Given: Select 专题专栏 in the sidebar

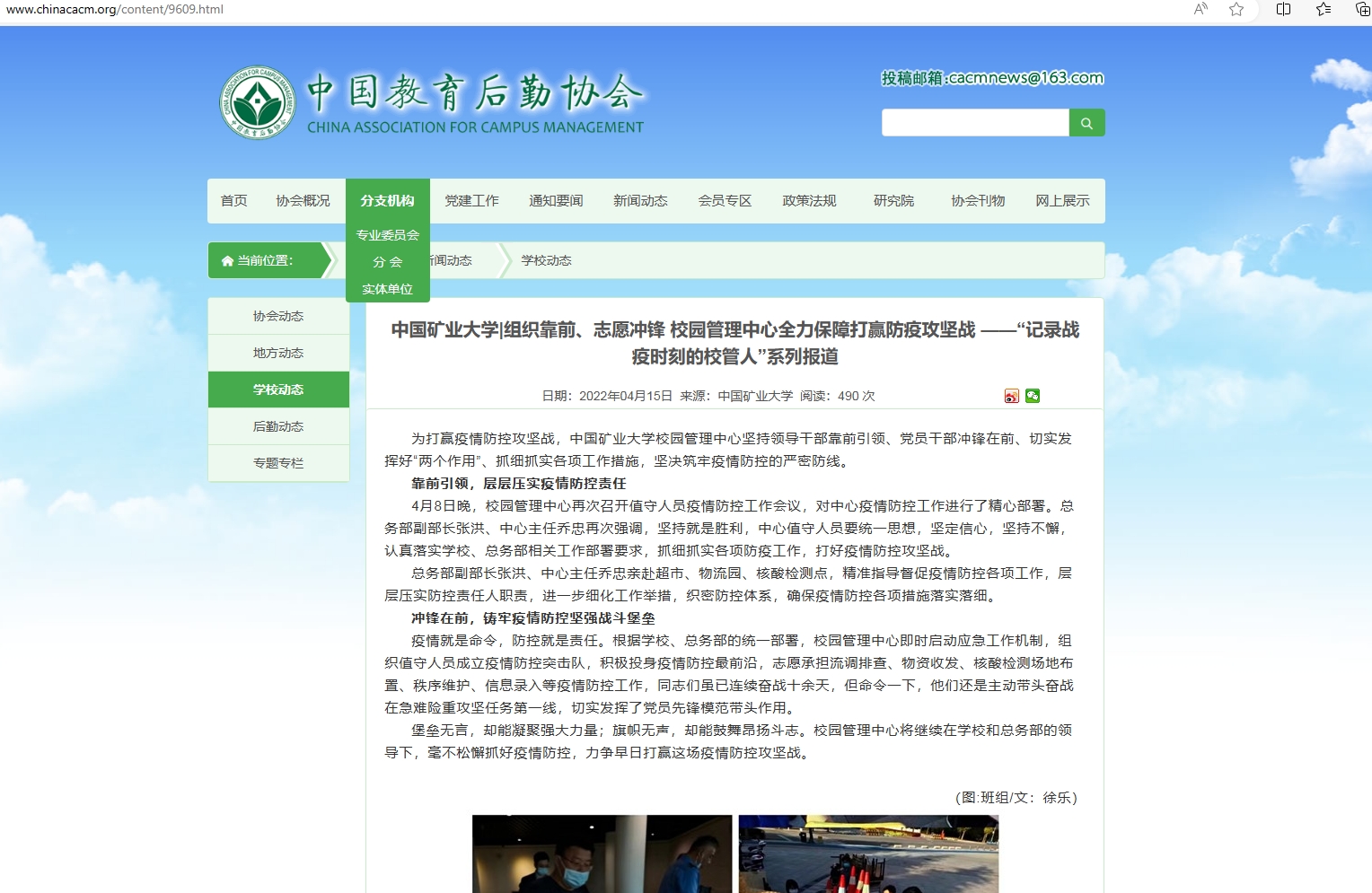Looking at the screenshot, I should [278, 463].
